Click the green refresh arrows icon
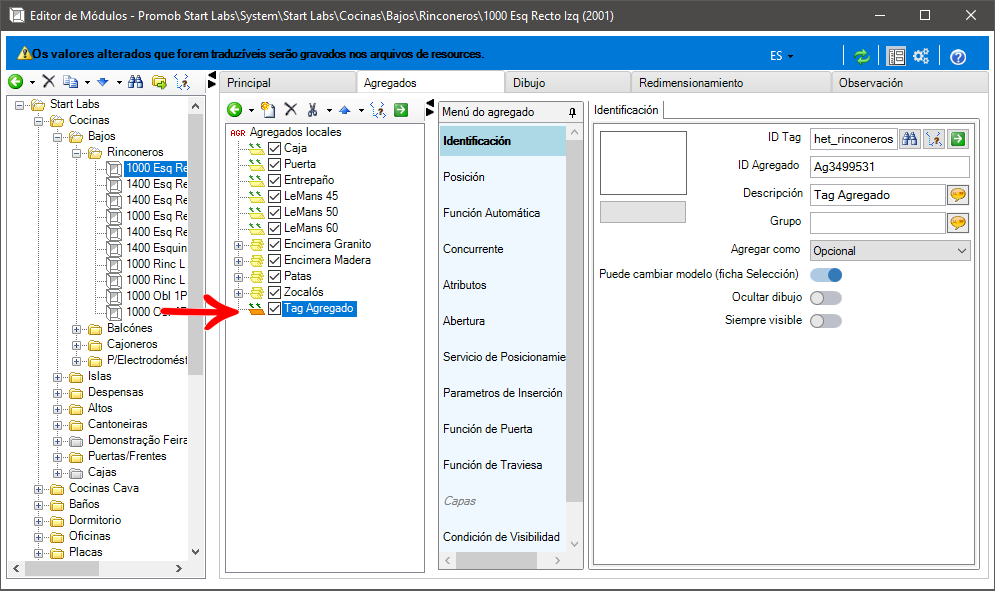The height and width of the screenshot is (601, 1004). point(862,56)
